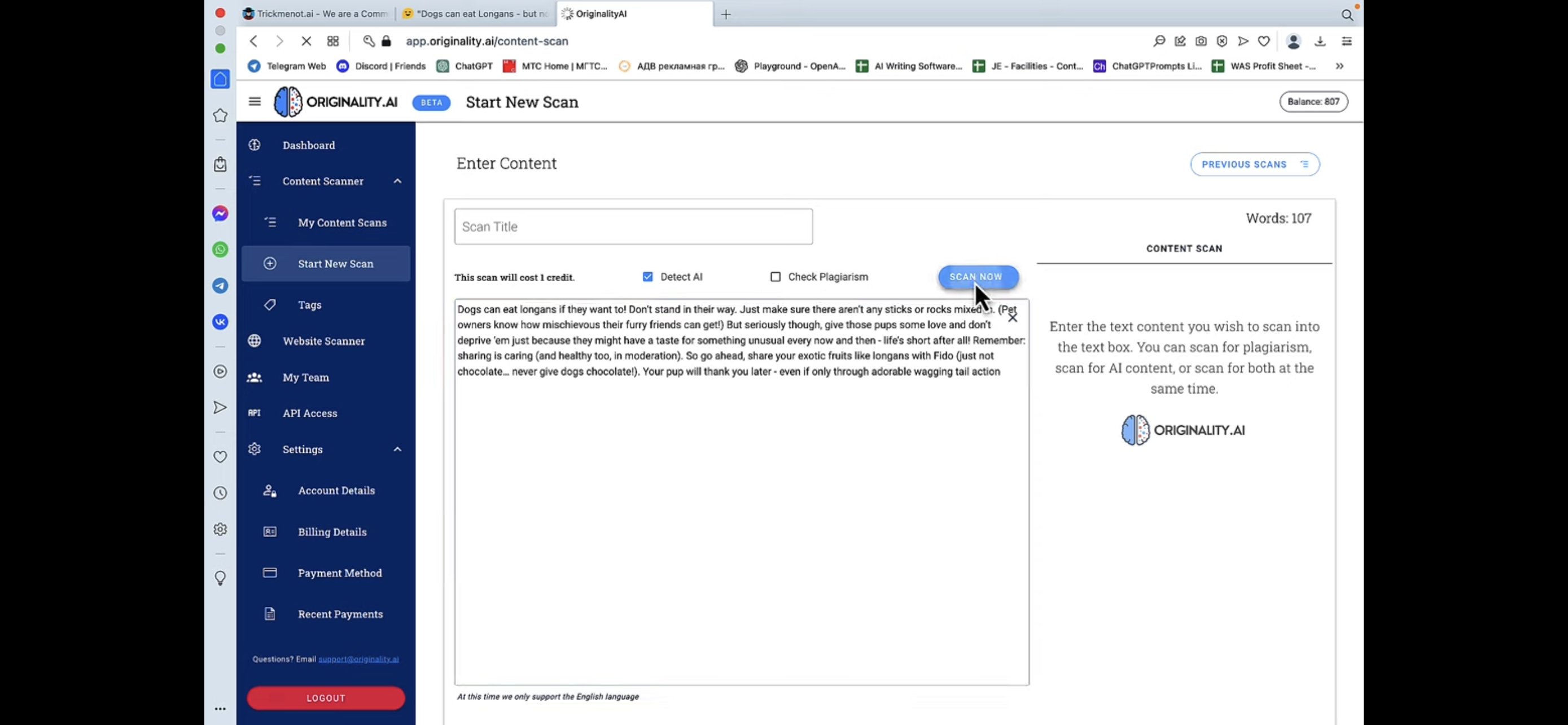Open the Previous Scans list button
1568x725 pixels.
pyautogui.click(x=1255, y=164)
